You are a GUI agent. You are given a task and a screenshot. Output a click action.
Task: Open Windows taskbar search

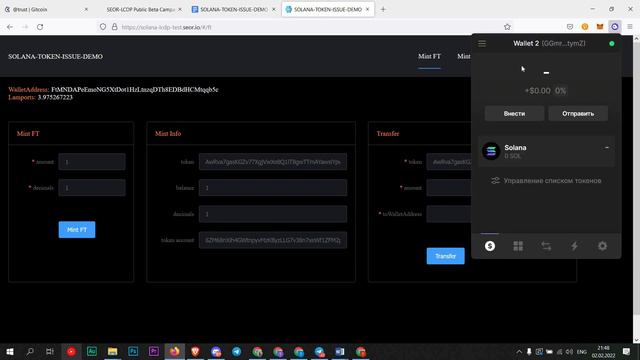click(30, 351)
